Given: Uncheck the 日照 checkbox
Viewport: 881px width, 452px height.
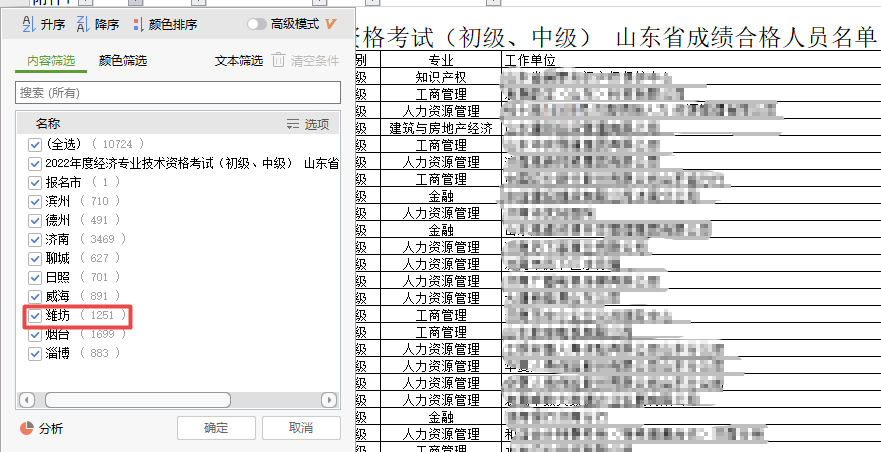Looking at the screenshot, I should coord(35,278).
